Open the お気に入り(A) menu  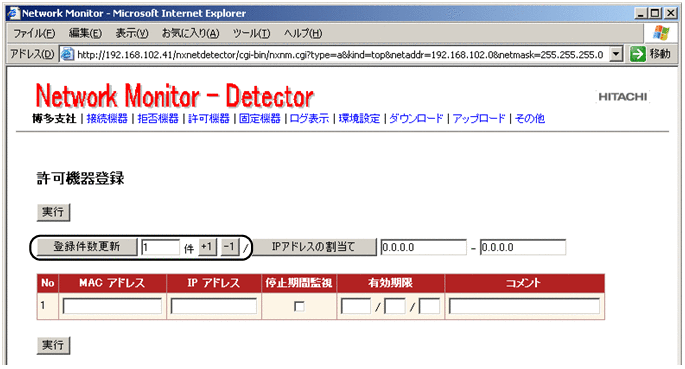(x=190, y=33)
